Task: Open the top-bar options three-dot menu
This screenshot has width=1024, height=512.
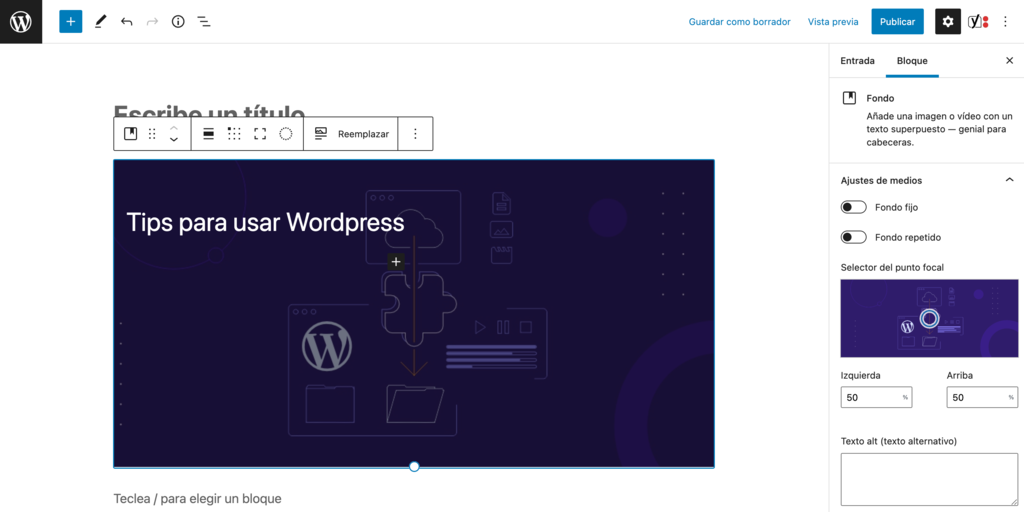Action: tap(1006, 22)
